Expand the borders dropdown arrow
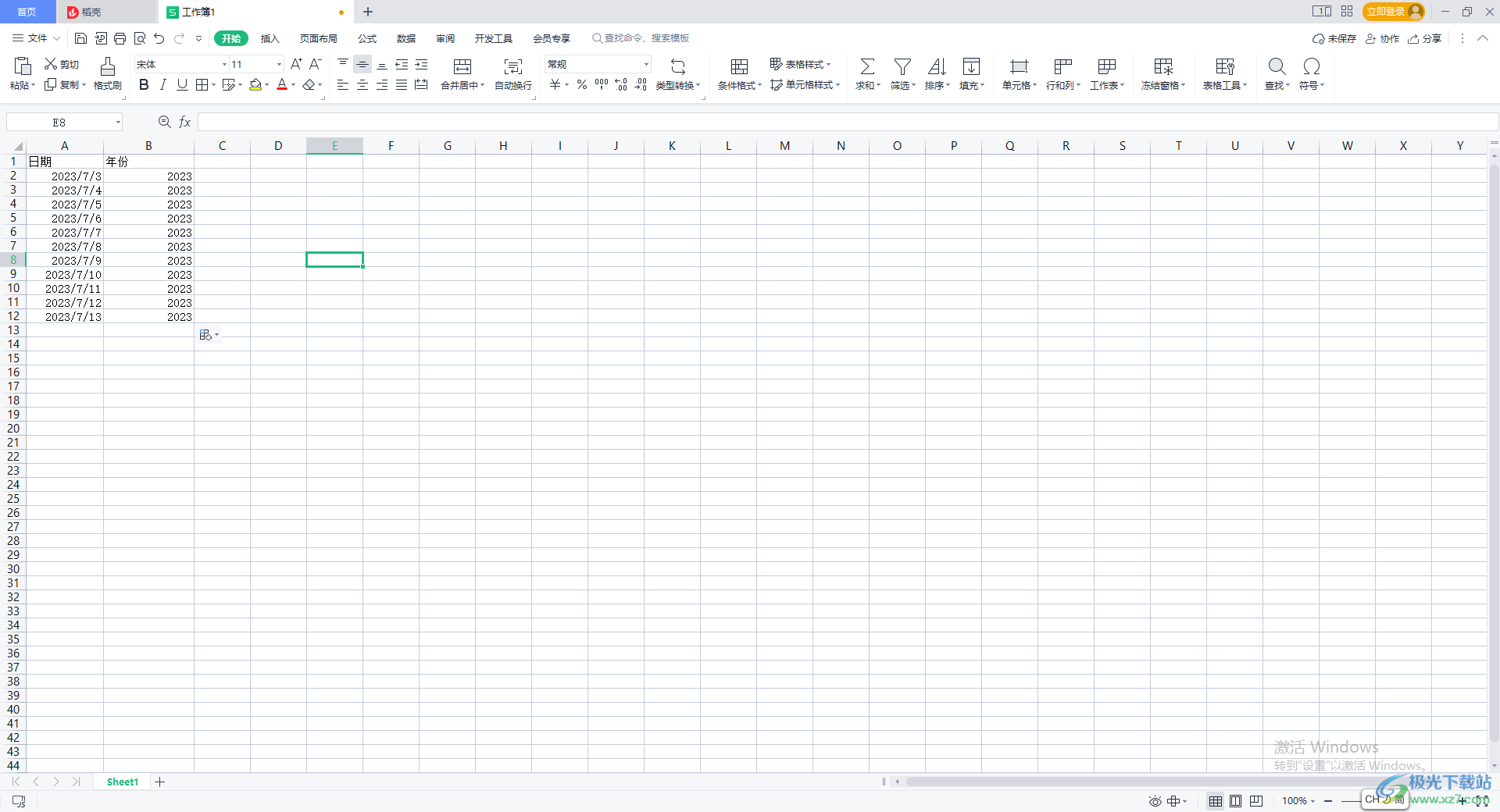Image resolution: width=1500 pixels, height=812 pixels. pos(213,84)
